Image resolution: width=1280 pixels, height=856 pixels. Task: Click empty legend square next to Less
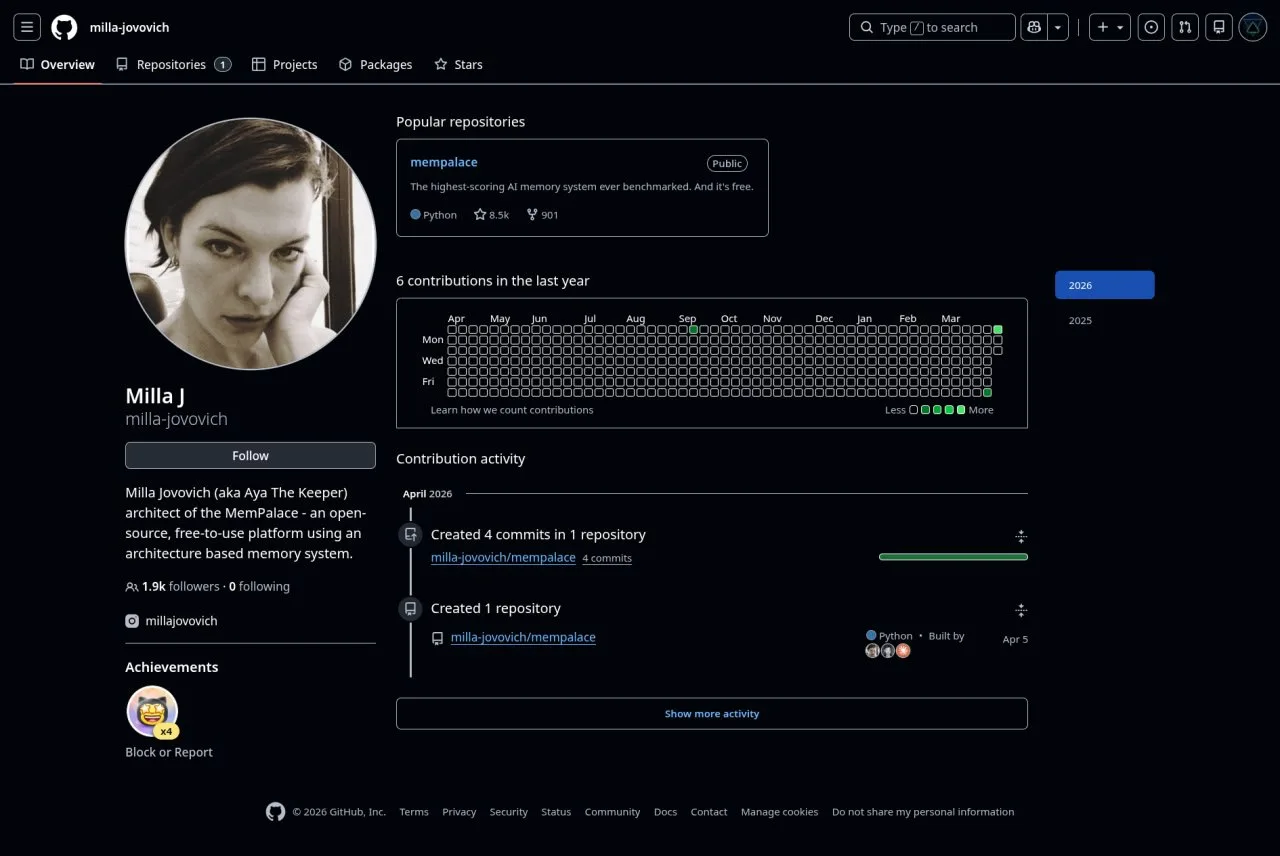coord(913,410)
